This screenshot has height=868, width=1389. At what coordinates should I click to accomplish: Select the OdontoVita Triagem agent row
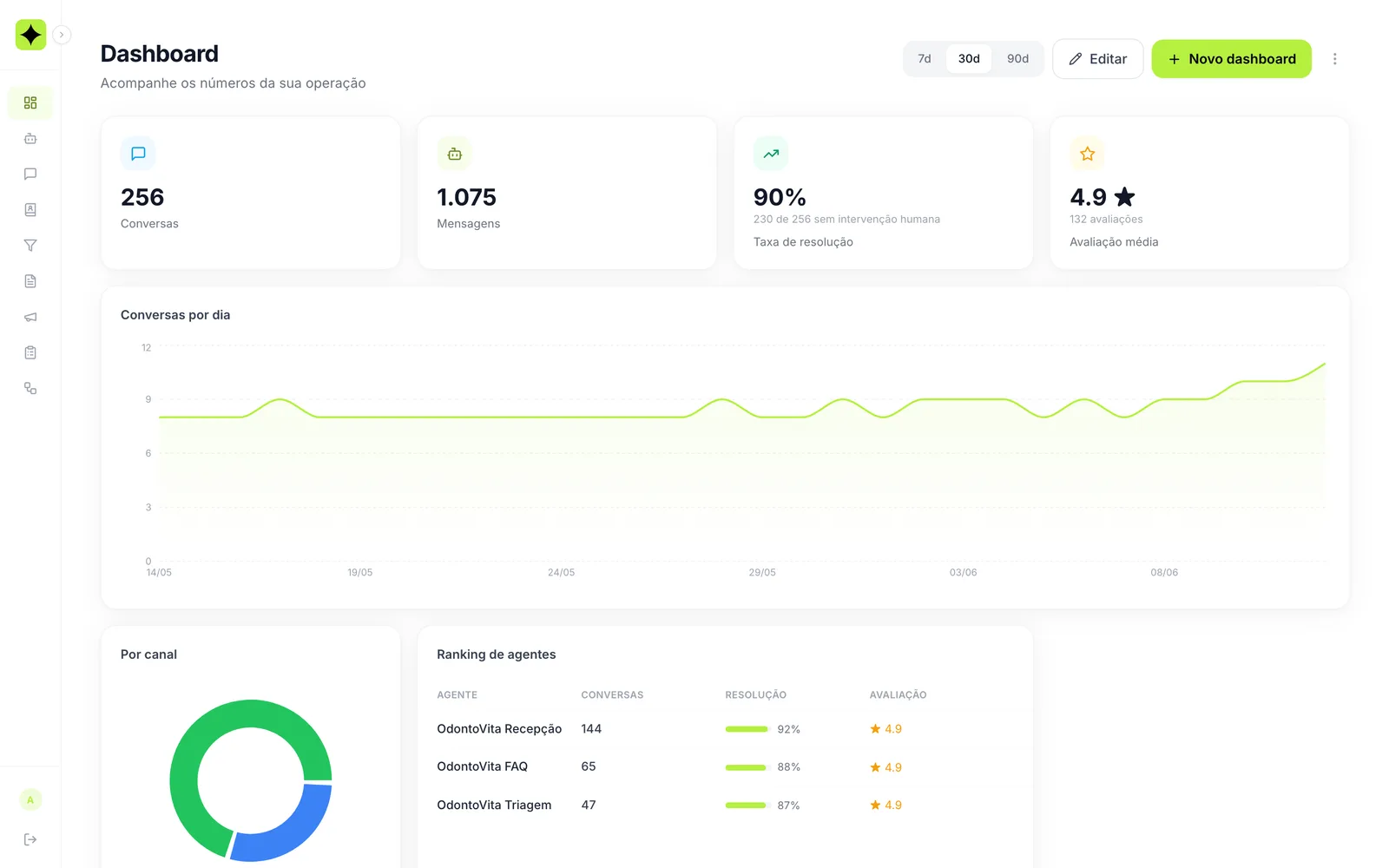pos(725,806)
